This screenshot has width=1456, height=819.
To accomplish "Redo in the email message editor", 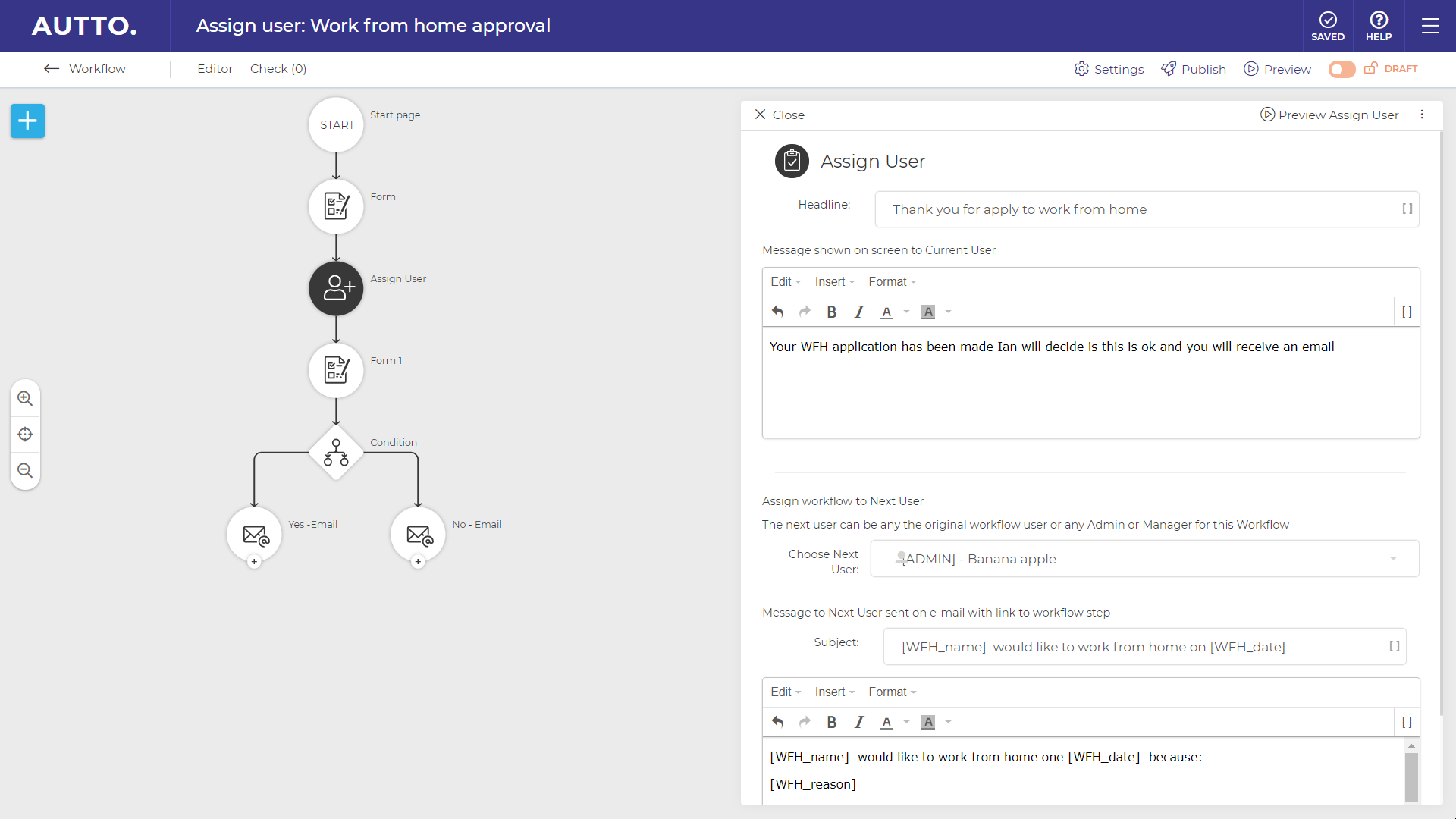I will (x=805, y=722).
